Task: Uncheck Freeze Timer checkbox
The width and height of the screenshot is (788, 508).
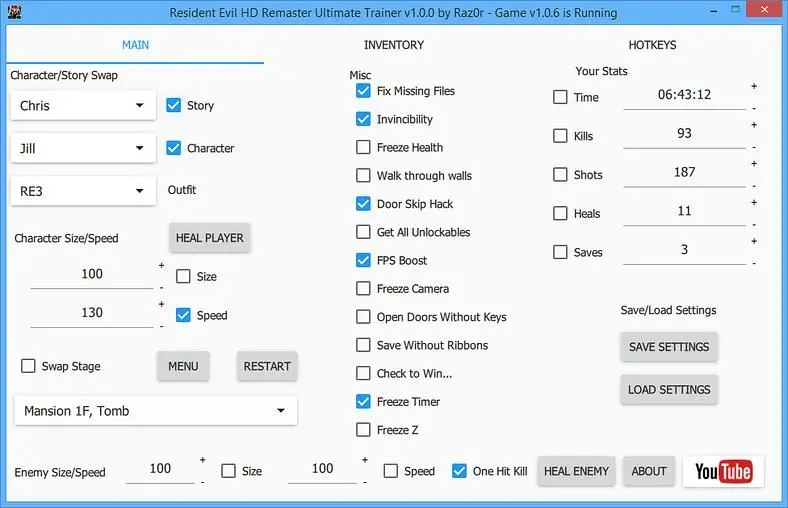Action: pos(363,401)
